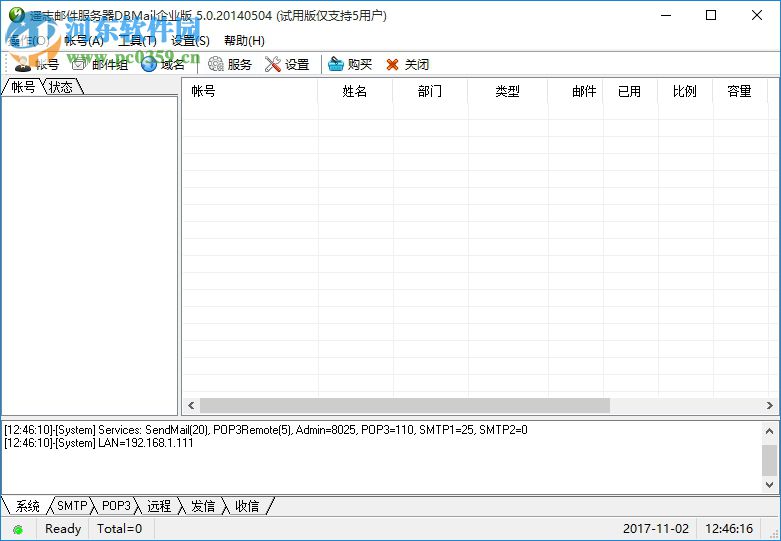Sort by the 帐号 column header
Image resolution: width=781 pixels, height=541 pixels.
250,91
